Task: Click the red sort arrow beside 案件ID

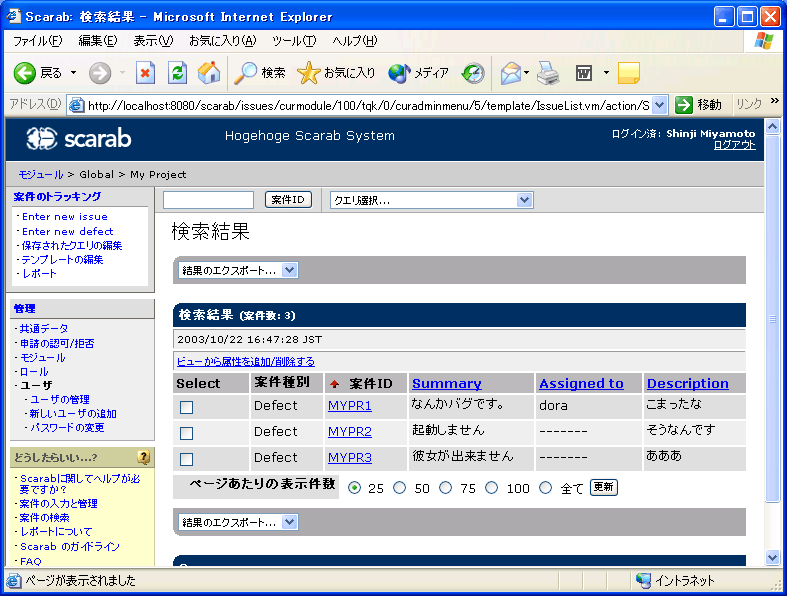Action: coord(334,384)
